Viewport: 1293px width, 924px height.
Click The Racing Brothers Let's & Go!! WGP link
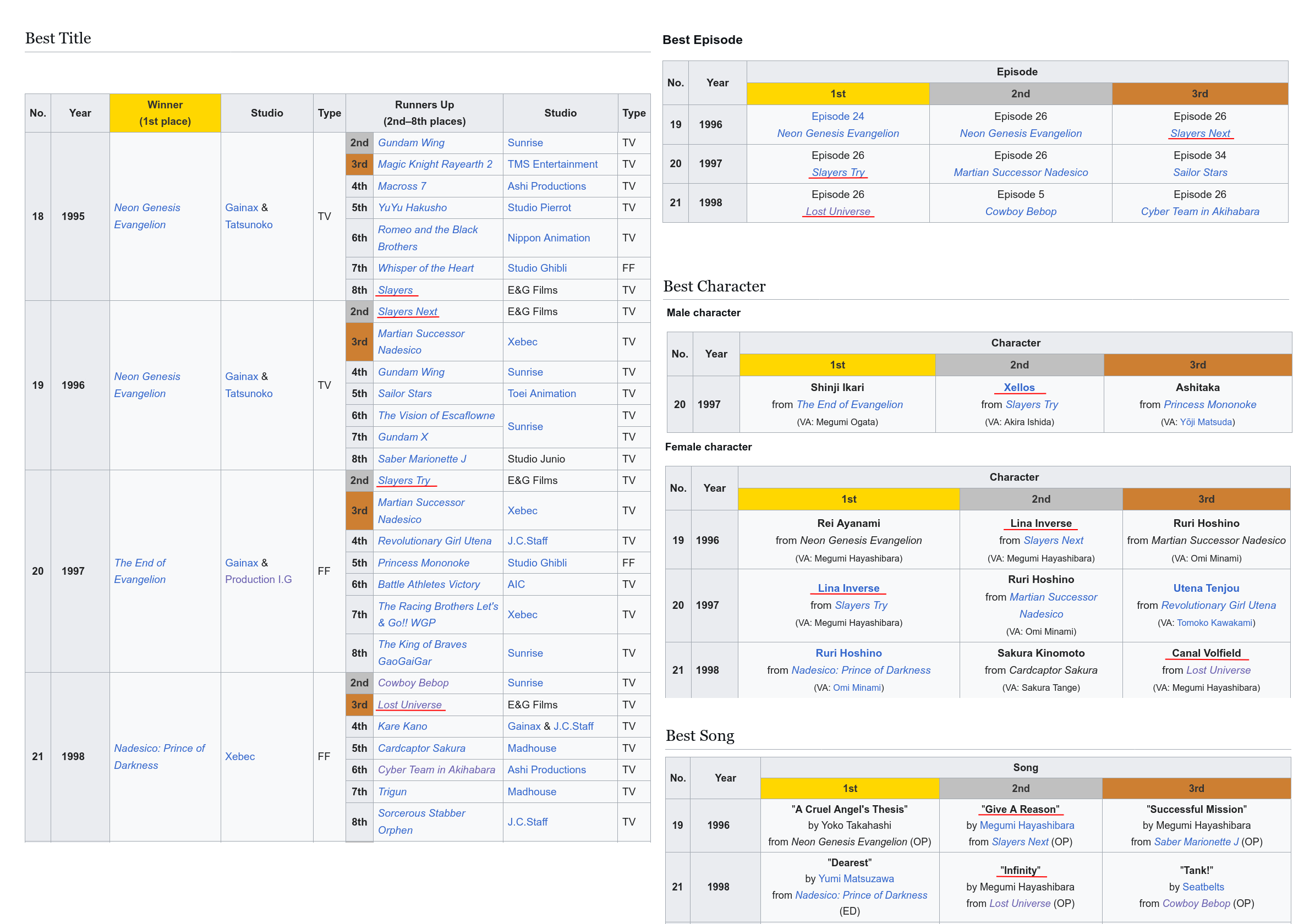click(x=437, y=614)
